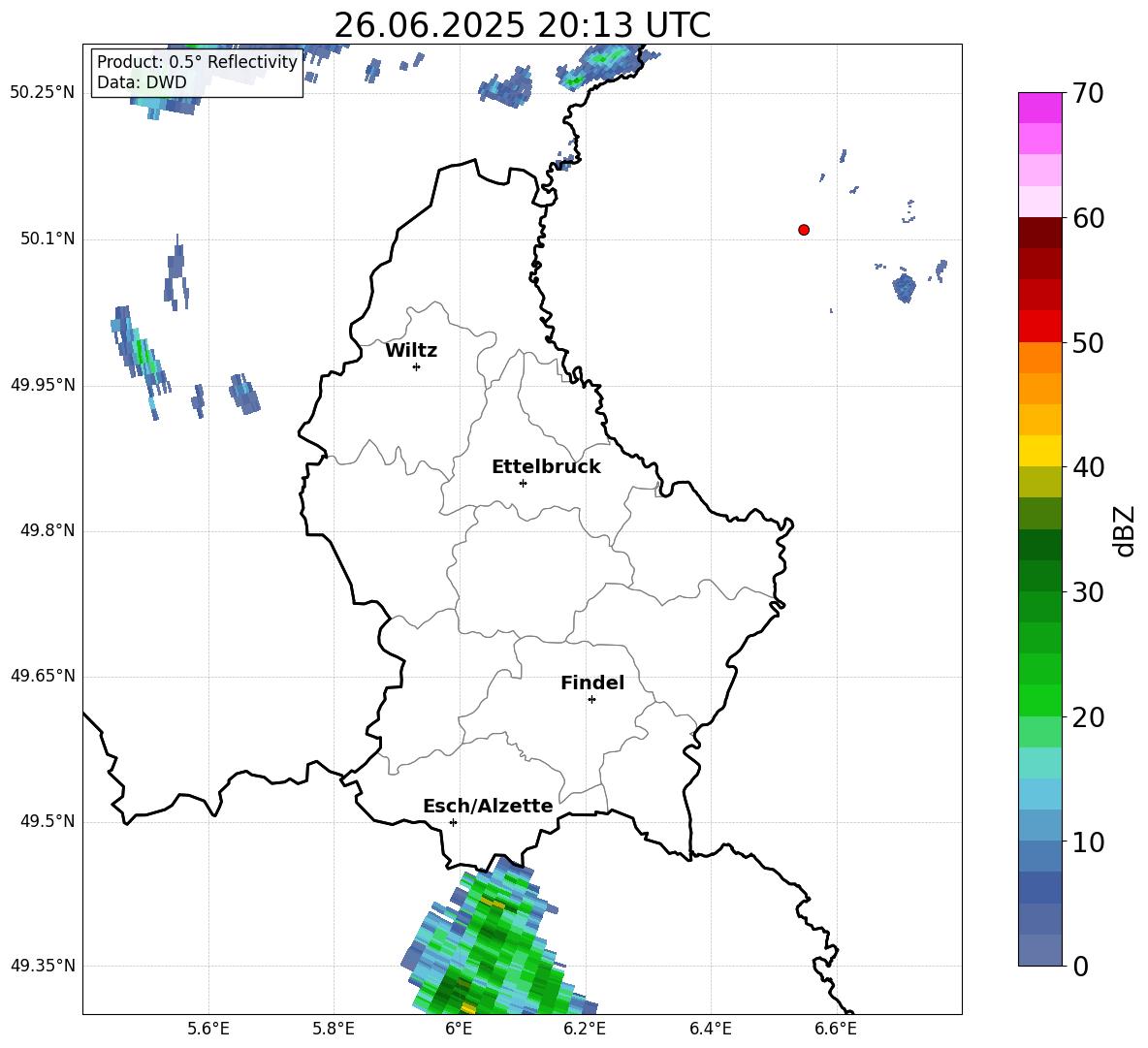Click the yellow swatch just above 40 dBZ
The image size is (1148, 1048).
click(1039, 451)
